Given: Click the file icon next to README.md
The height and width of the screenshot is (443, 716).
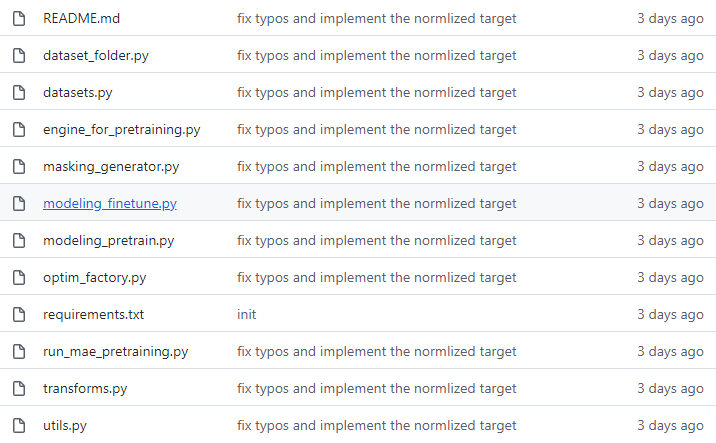Looking at the screenshot, I should pyautogui.click(x=18, y=18).
